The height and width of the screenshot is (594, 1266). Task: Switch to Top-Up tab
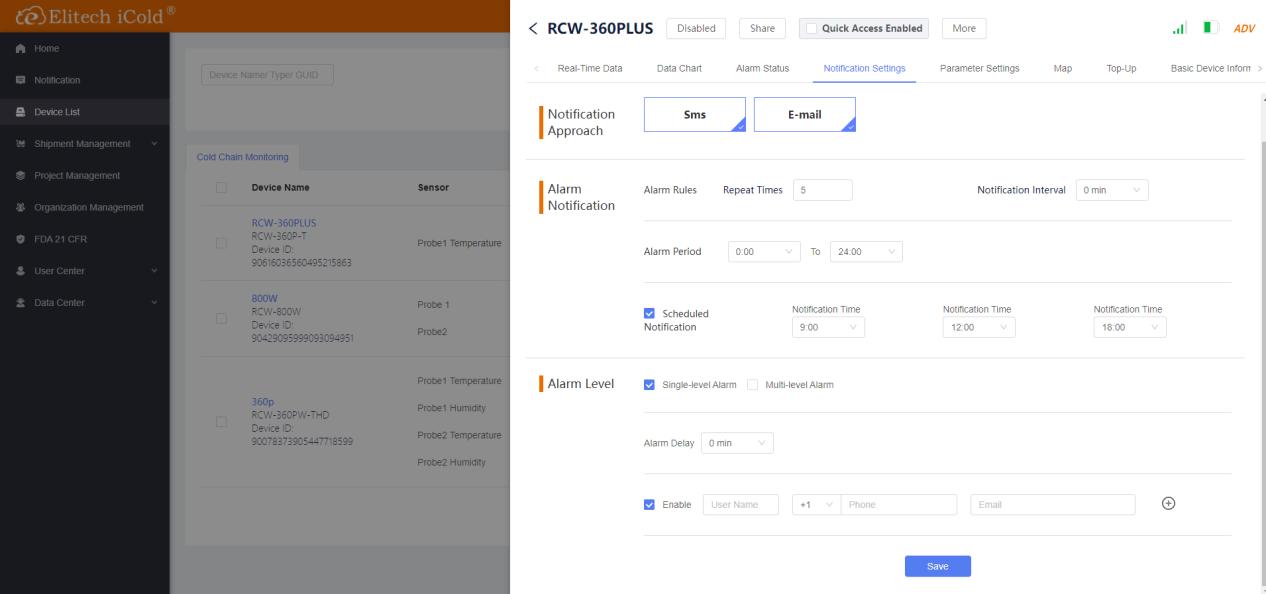pyautogui.click(x=1122, y=68)
